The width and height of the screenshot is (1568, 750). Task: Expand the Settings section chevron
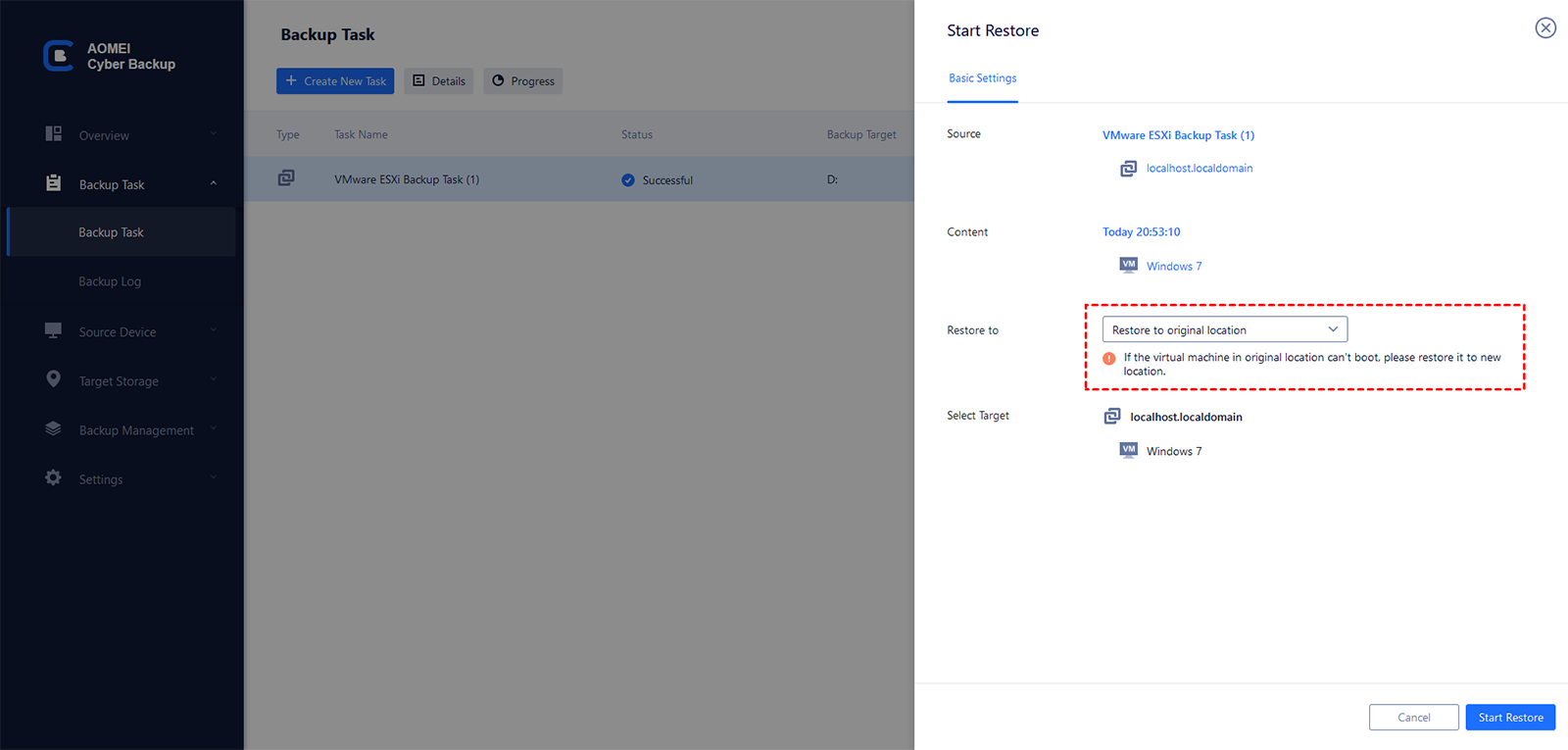[214, 477]
